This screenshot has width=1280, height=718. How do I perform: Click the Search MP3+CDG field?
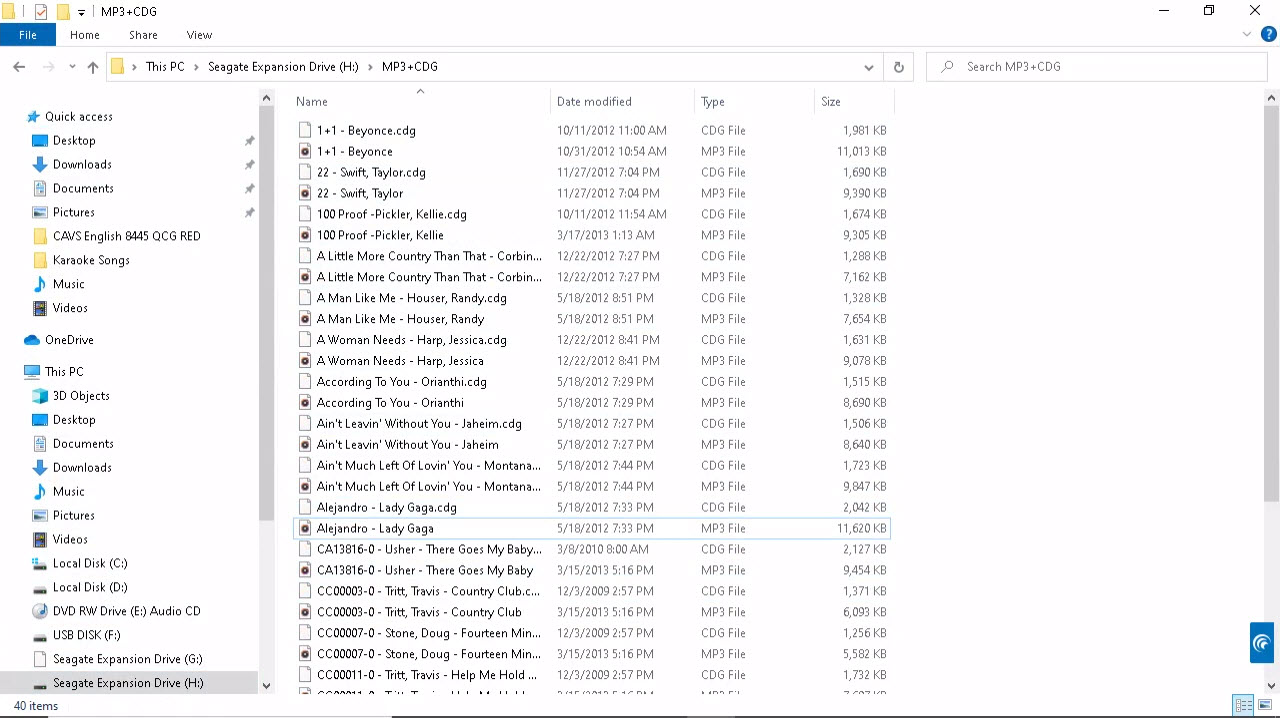(1097, 67)
